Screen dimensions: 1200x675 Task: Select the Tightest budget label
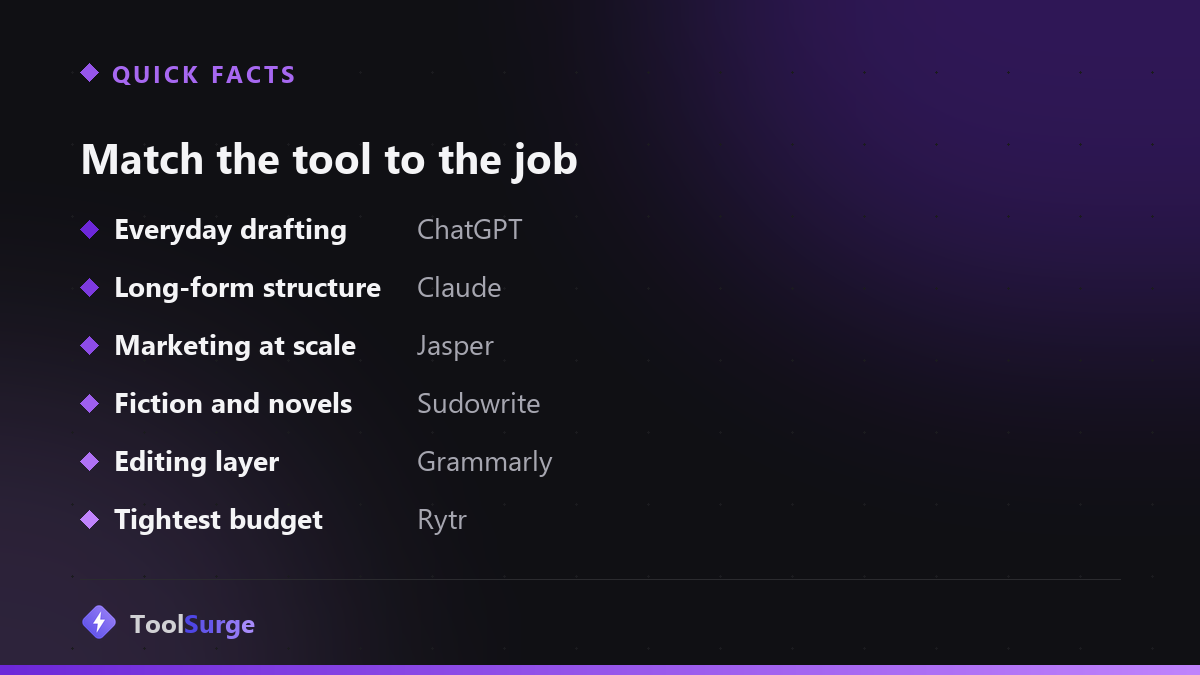(218, 520)
